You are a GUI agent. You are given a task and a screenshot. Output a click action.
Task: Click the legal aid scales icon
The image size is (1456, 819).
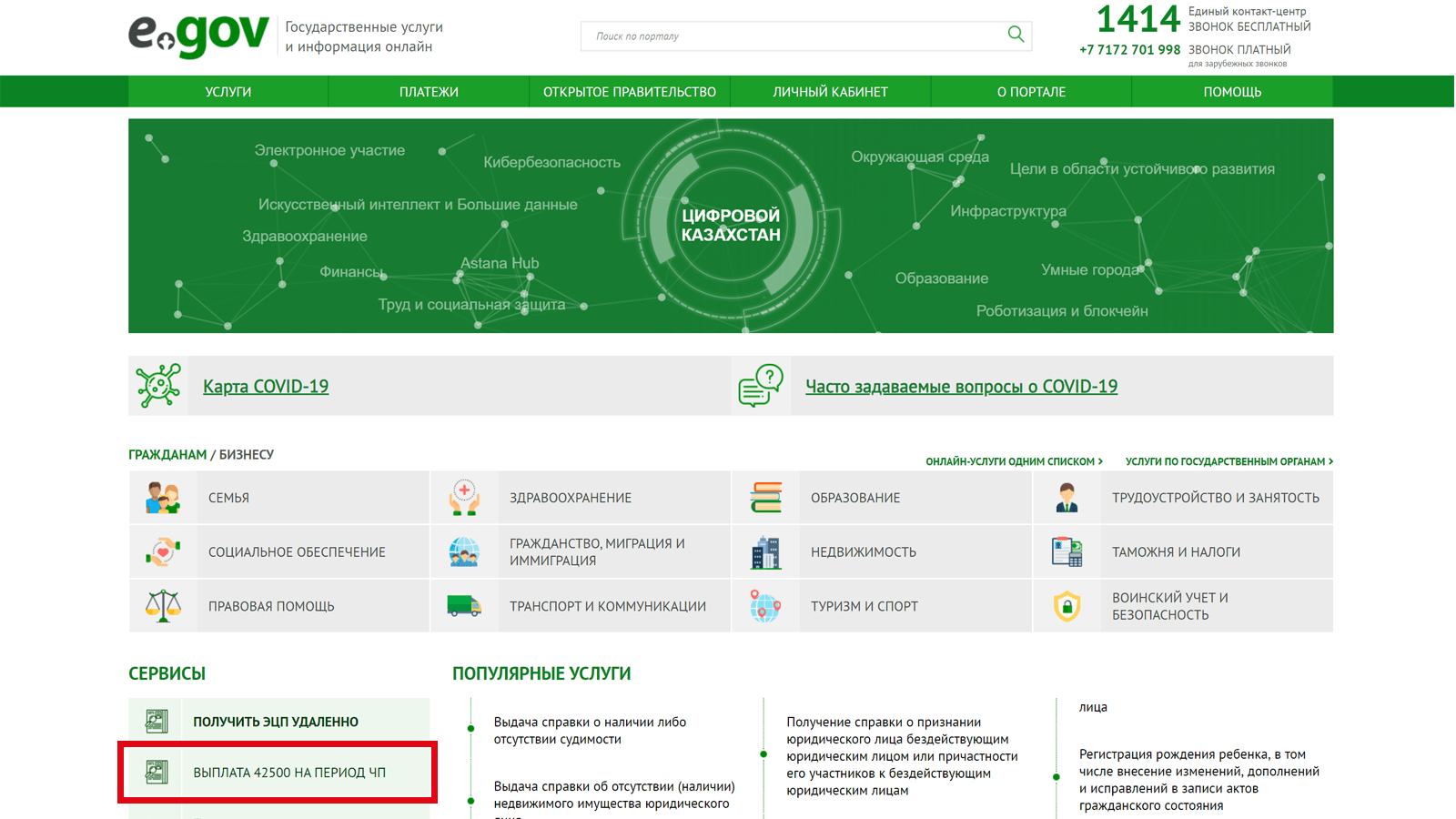coord(163,606)
